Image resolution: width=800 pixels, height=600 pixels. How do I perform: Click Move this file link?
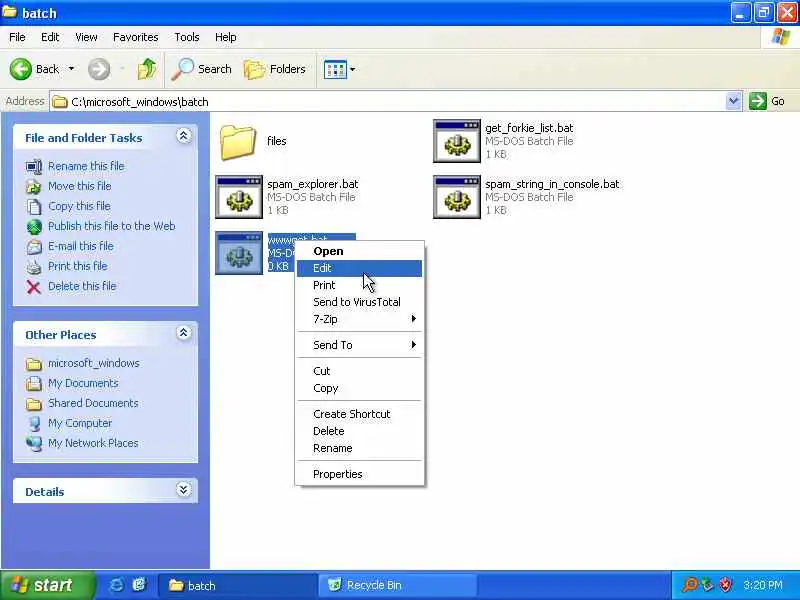point(80,186)
